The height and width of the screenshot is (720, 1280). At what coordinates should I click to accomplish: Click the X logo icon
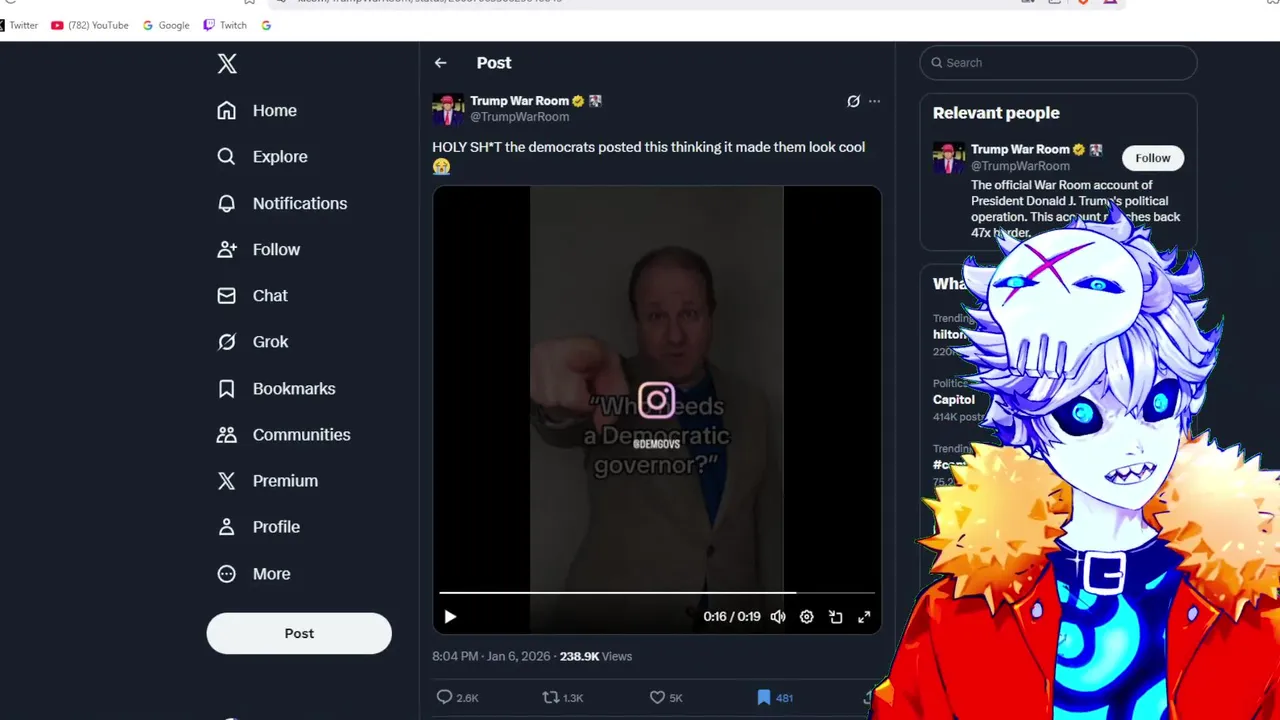pos(227,64)
